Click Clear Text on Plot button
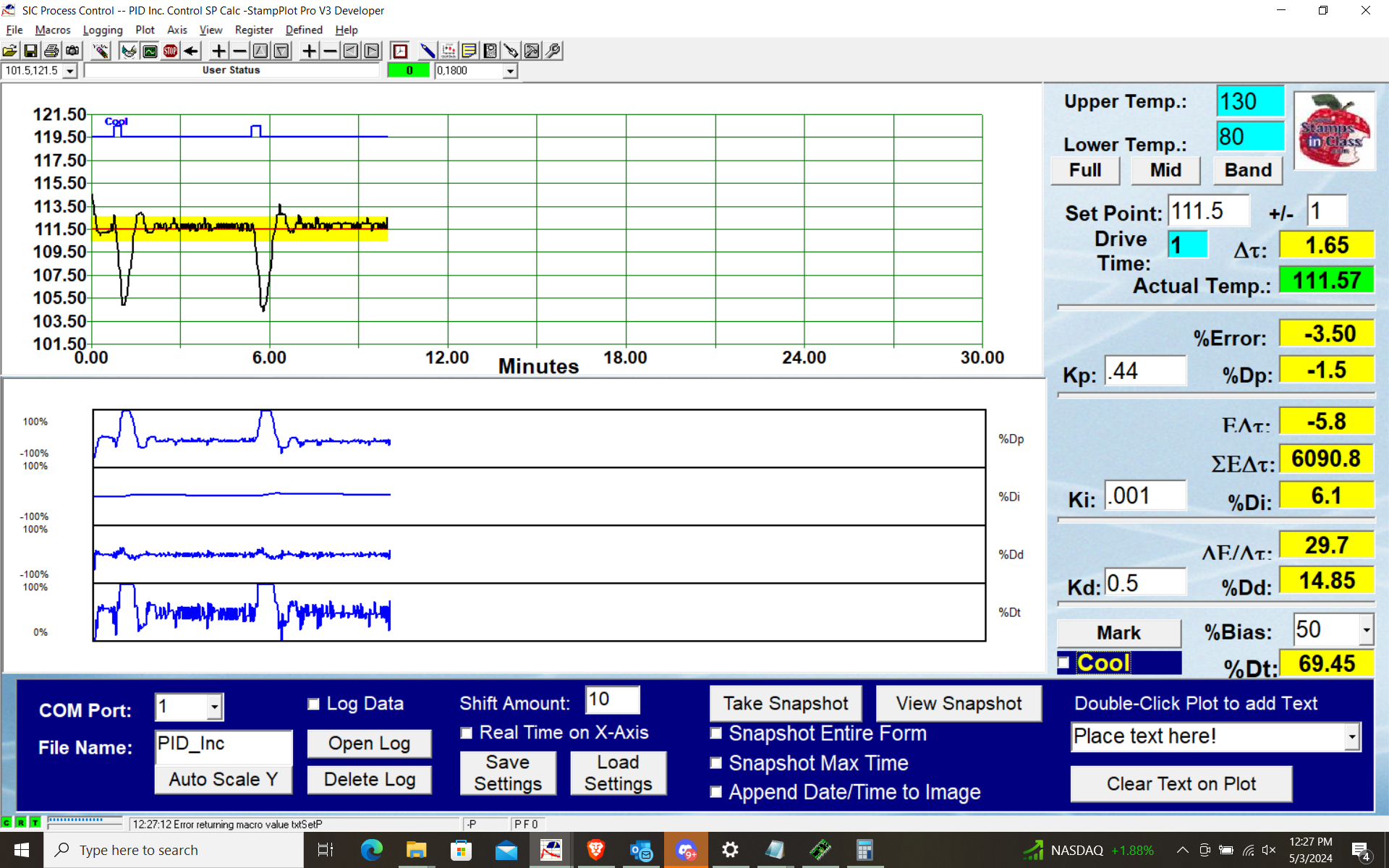The width and height of the screenshot is (1389, 868). pyautogui.click(x=1181, y=784)
